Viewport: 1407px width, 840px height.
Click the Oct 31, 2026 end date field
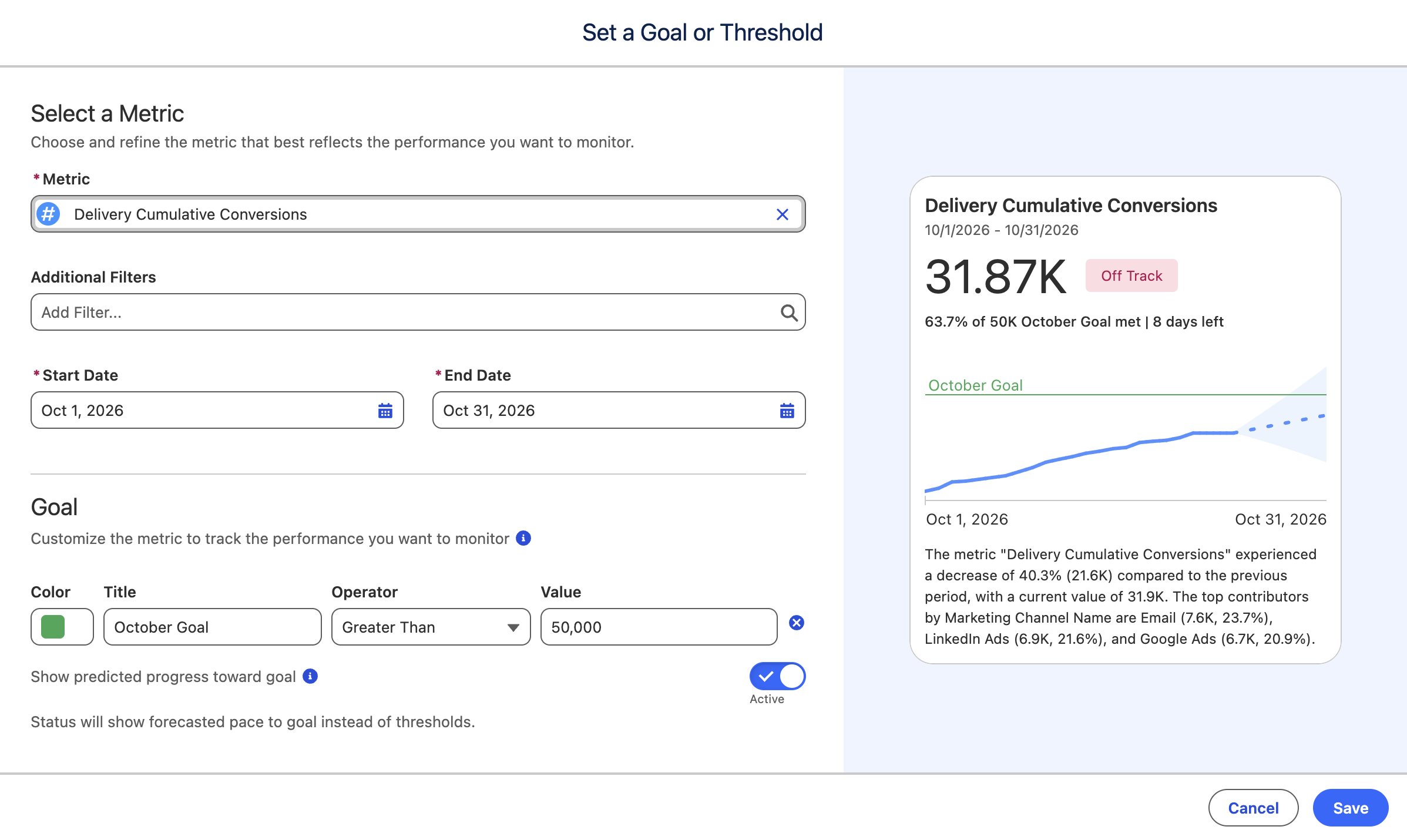pyautogui.click(x=619, y=410)
